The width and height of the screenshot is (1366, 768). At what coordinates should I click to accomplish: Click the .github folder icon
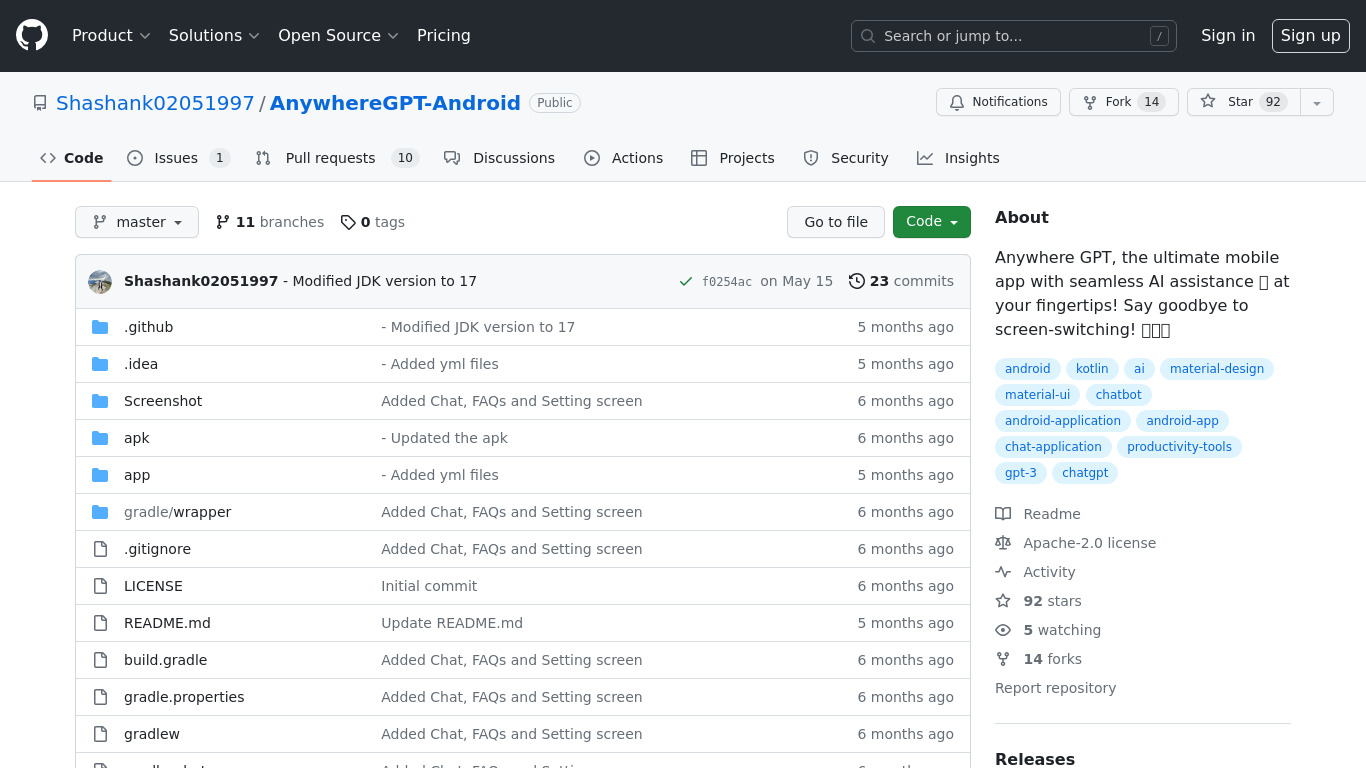coord(100,327)
